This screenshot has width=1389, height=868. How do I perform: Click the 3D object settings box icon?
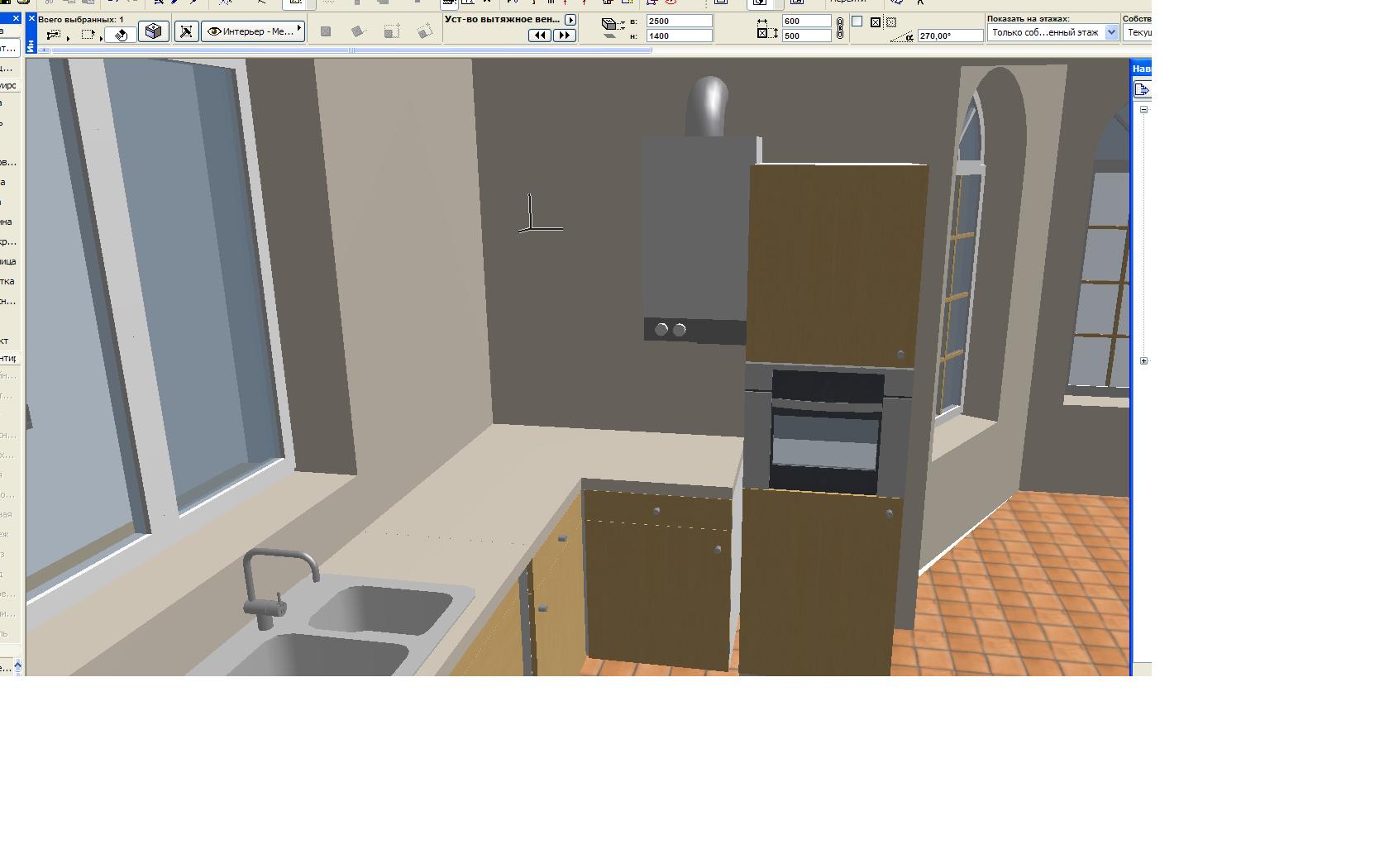tap(154, 31)
